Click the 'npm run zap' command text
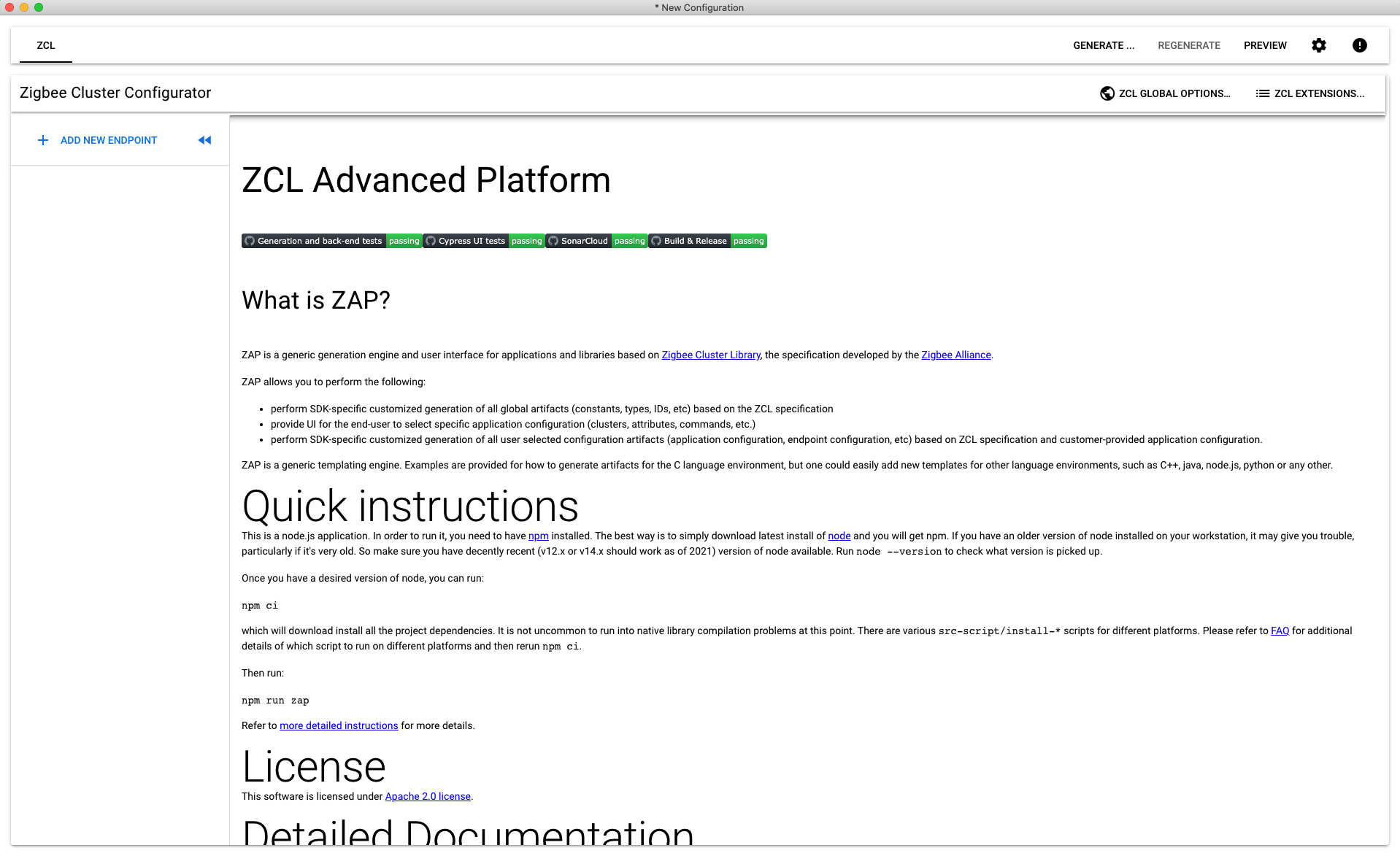1400x856 pixels. coord(275,701)
